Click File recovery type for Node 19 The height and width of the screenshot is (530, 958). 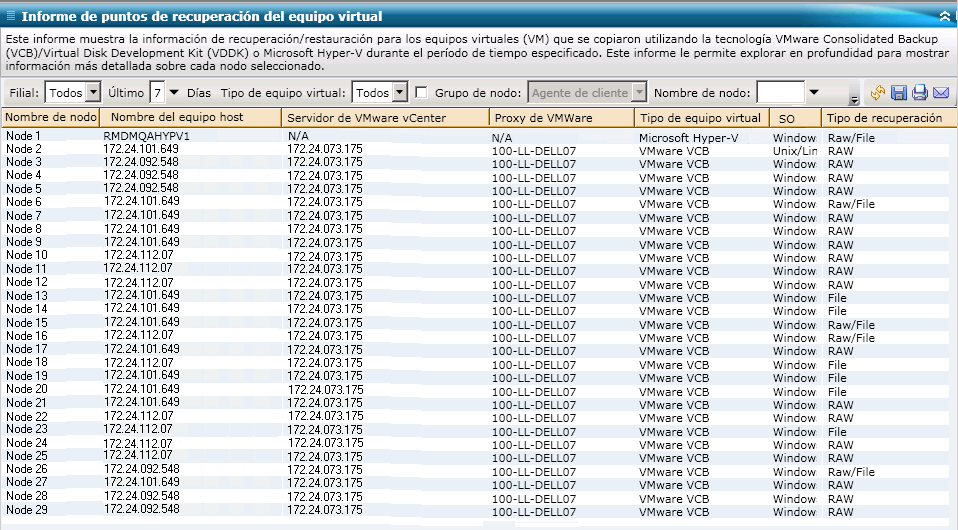[x=837, y=378]
